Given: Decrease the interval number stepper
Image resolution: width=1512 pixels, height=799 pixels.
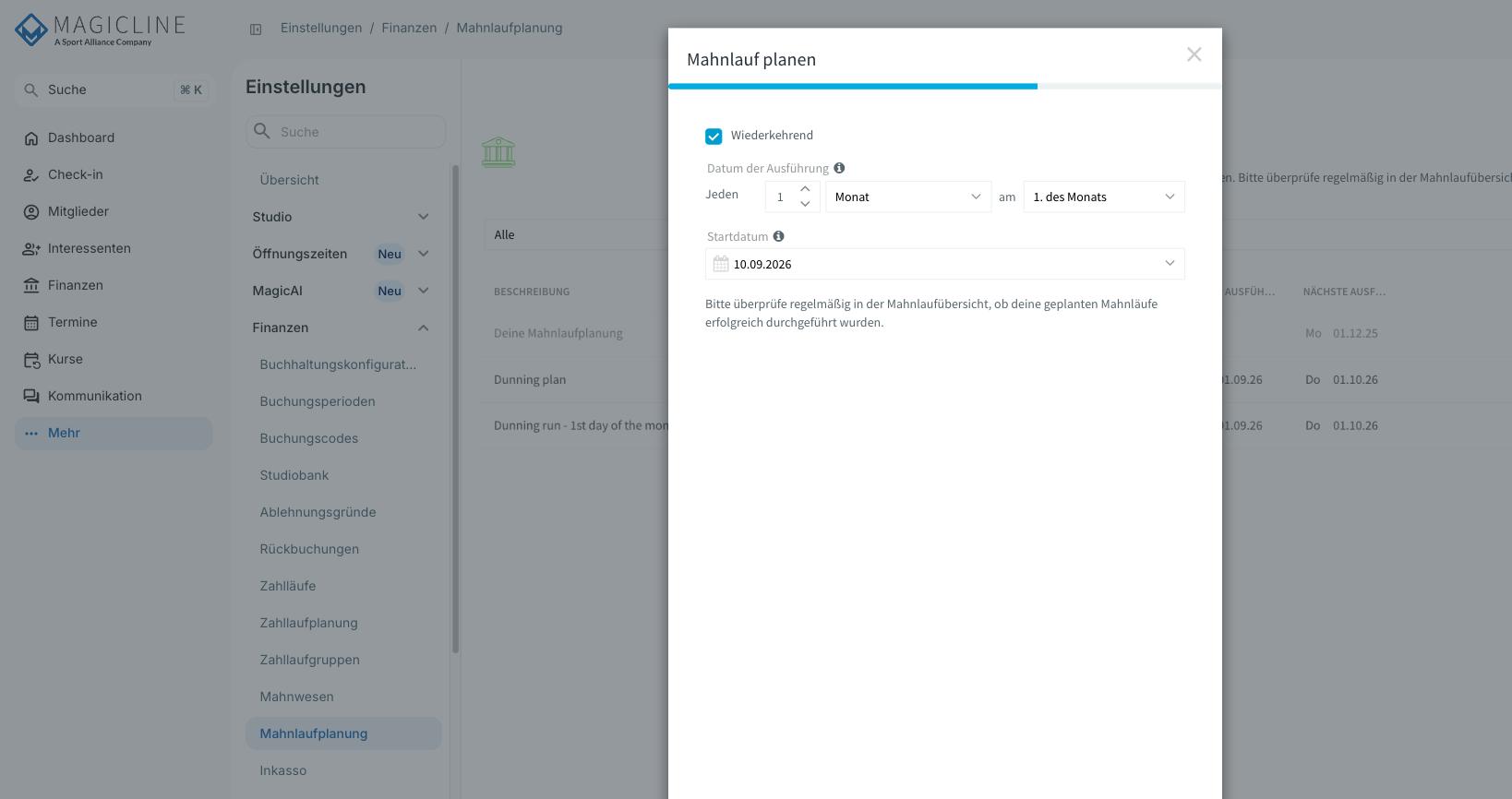Looking at the screenshot, I should 805,204.
